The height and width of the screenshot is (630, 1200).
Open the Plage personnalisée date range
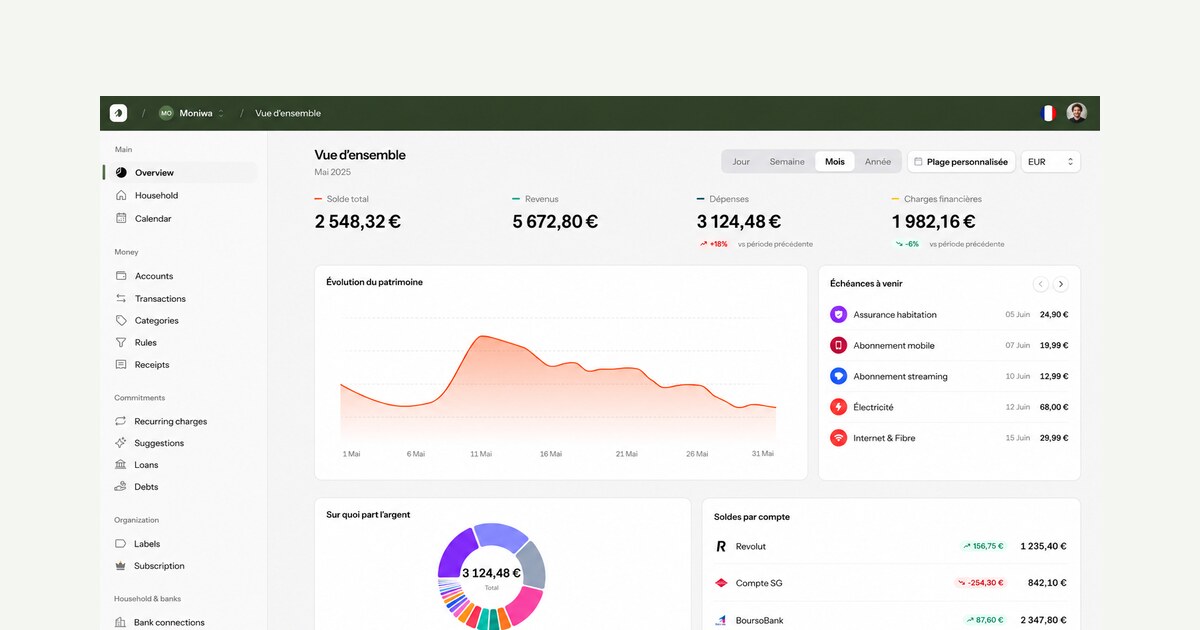click(961, 162)
